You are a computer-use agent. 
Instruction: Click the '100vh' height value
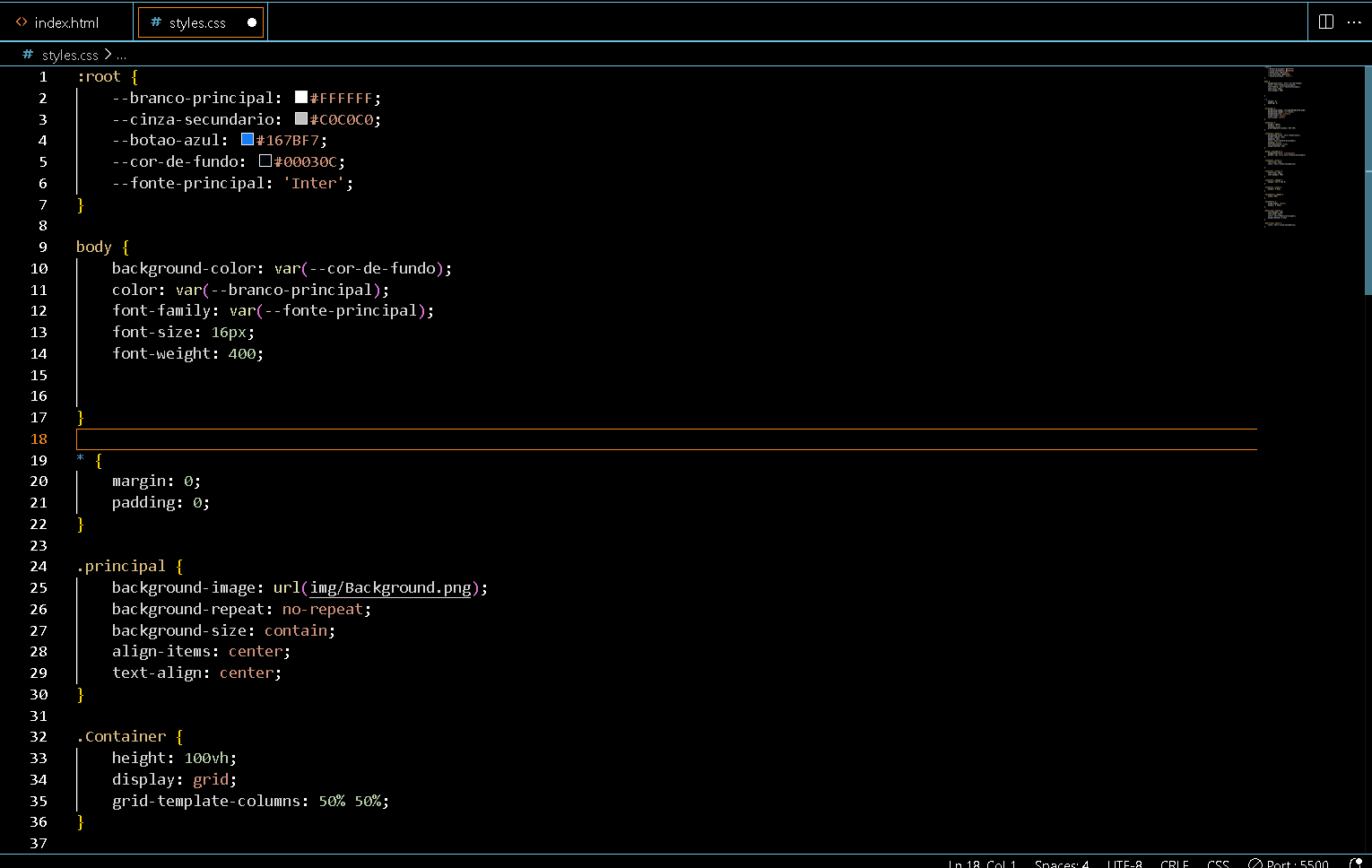(x=206, y=759)
